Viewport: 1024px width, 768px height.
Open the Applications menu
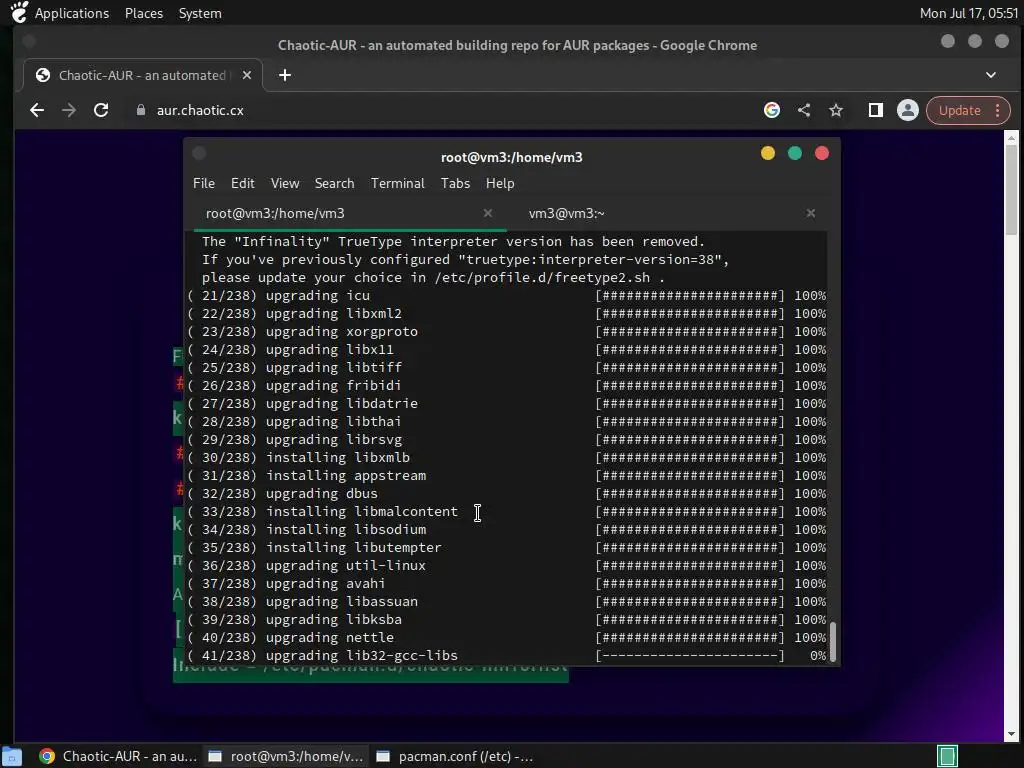72,13
